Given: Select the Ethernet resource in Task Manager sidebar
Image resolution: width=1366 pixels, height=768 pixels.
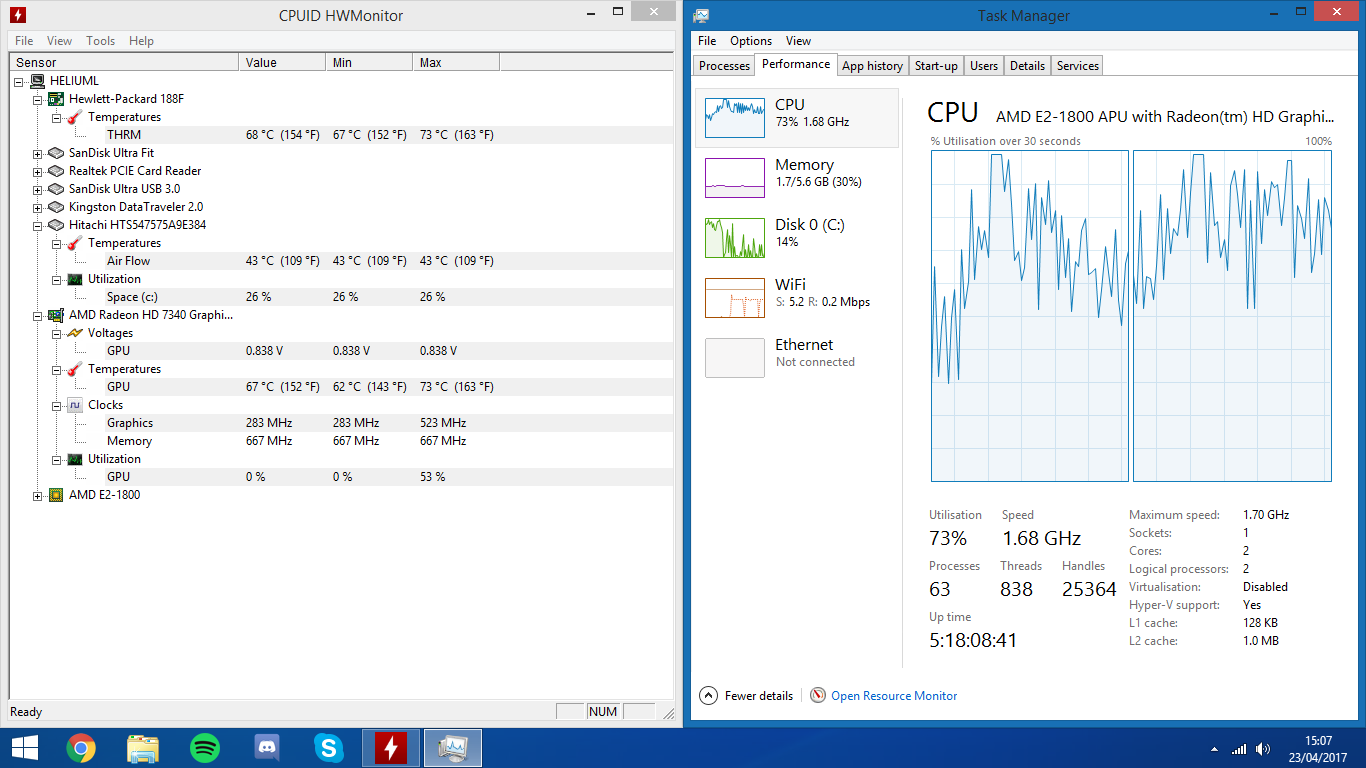Looking at the screenshot, I should point(797,358).
